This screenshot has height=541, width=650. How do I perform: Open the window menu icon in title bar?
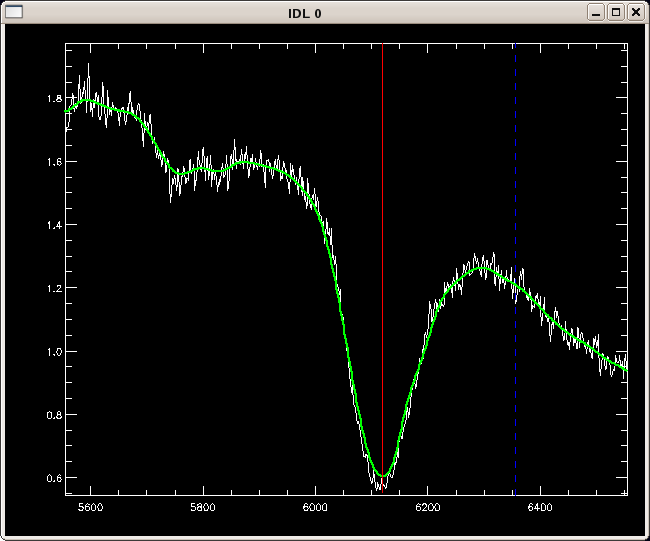coord(14,12)
